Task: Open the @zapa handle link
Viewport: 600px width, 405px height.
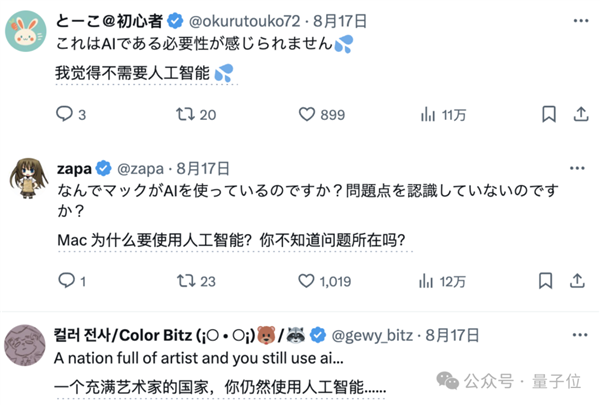Action: pos(139,169)
